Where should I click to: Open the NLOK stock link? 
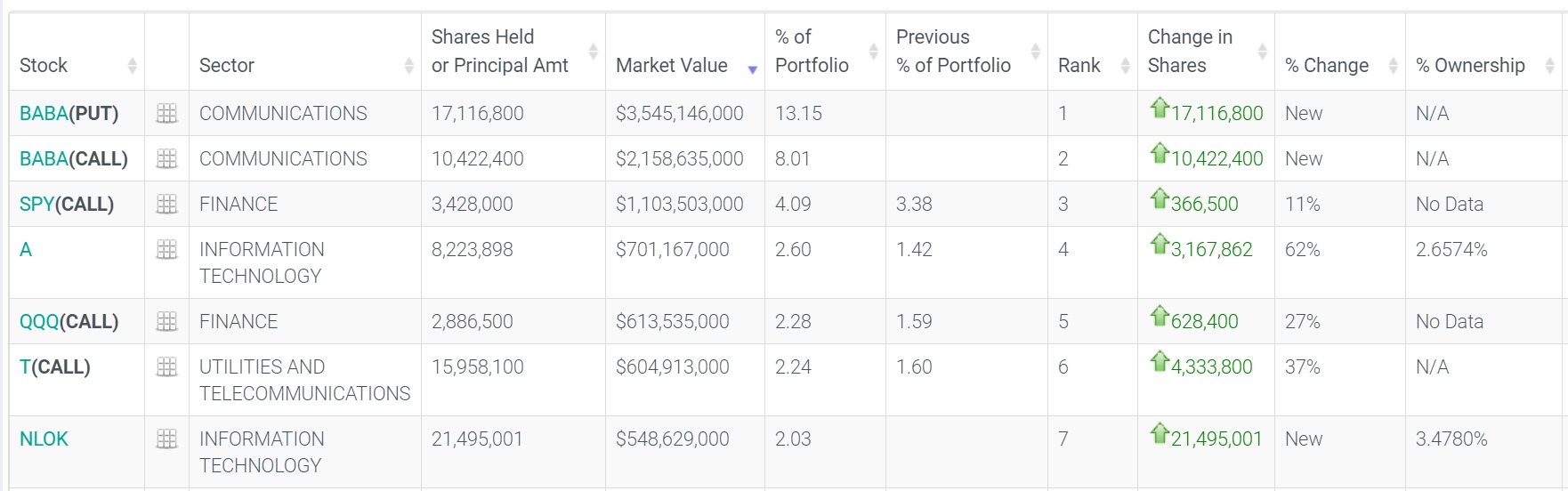tap(44, 439)
